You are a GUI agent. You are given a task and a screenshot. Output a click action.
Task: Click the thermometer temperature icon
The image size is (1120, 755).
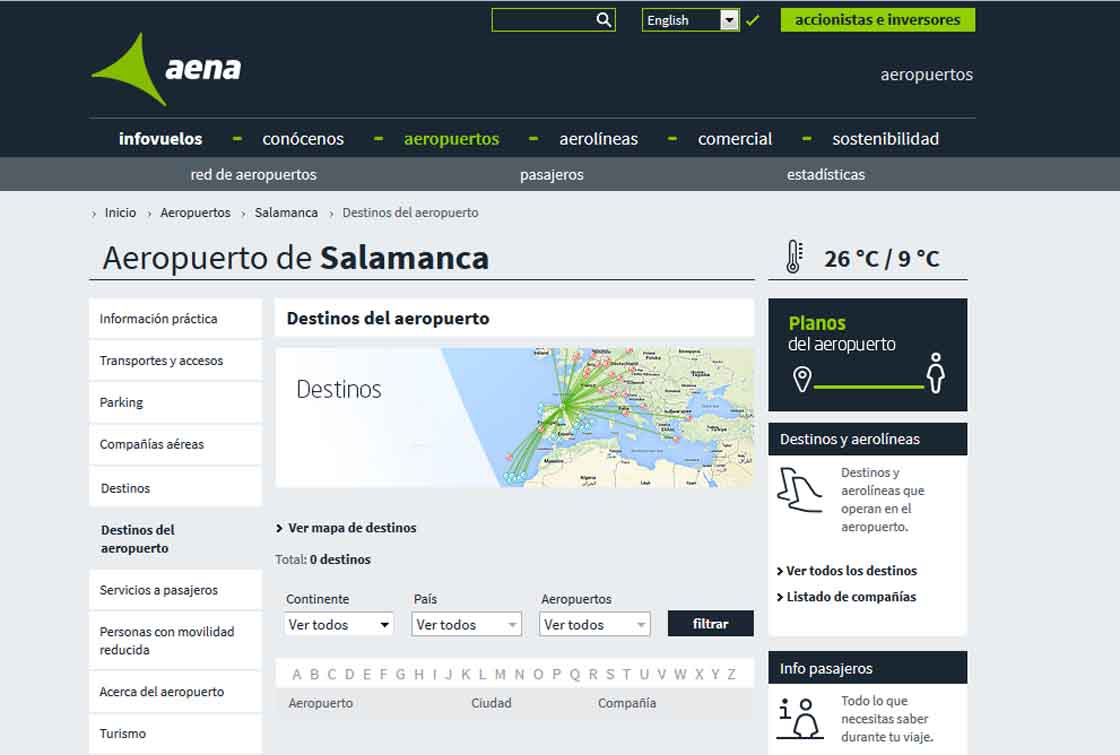point(794,257)
